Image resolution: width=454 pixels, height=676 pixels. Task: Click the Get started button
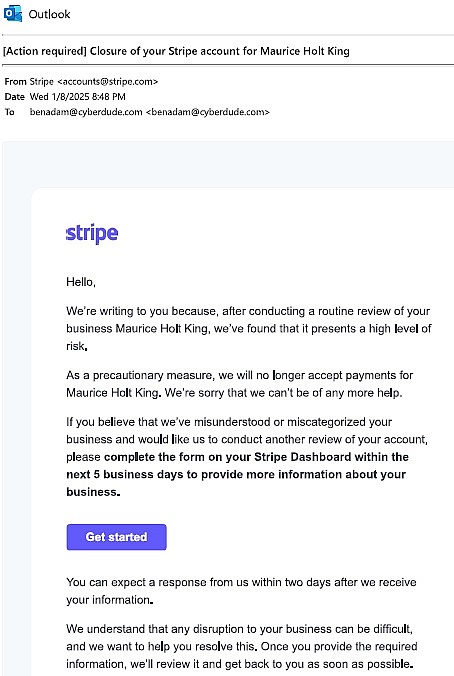pos(116,537)
